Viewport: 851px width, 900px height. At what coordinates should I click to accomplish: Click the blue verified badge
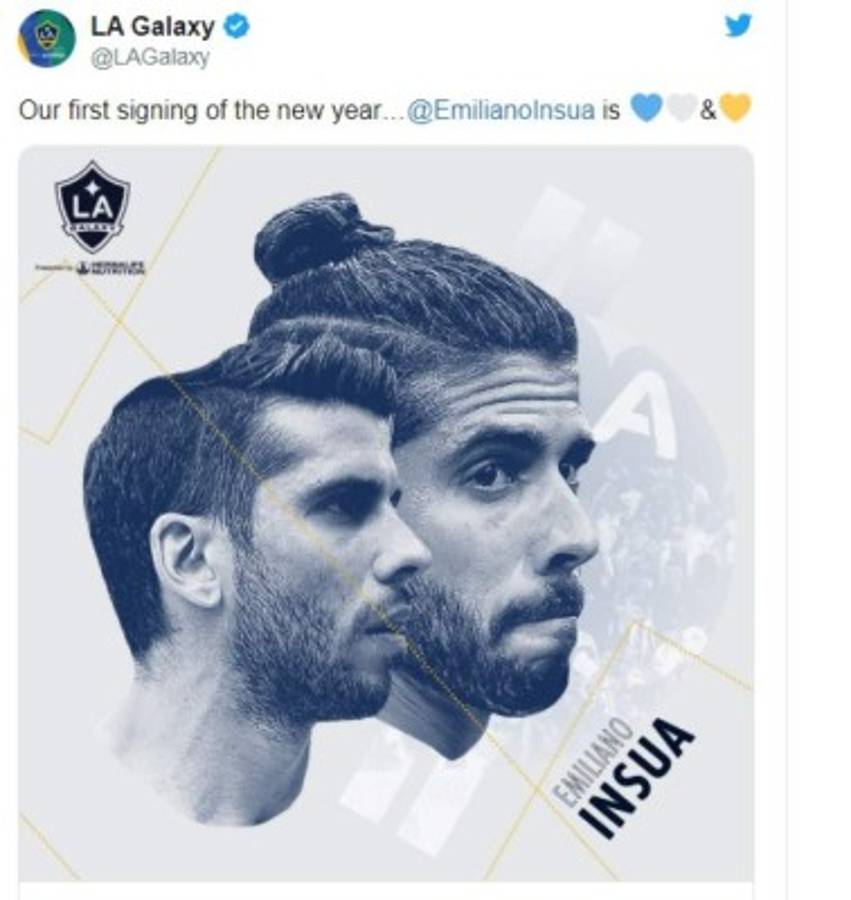click(236, 27)
